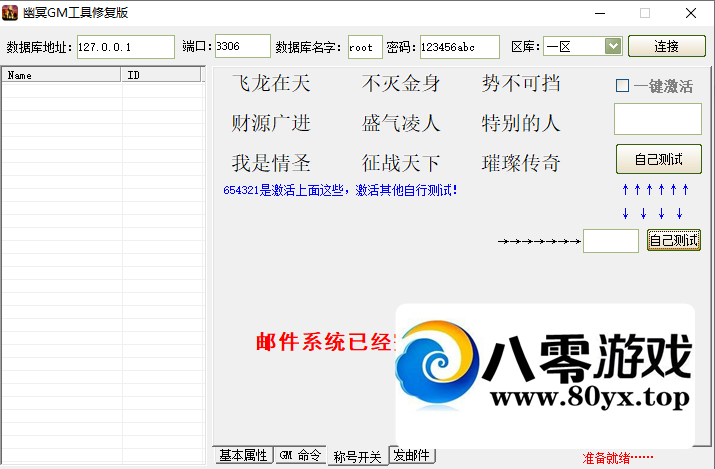
Task: Click the input box after right arrows
Action: coord(610,241)
